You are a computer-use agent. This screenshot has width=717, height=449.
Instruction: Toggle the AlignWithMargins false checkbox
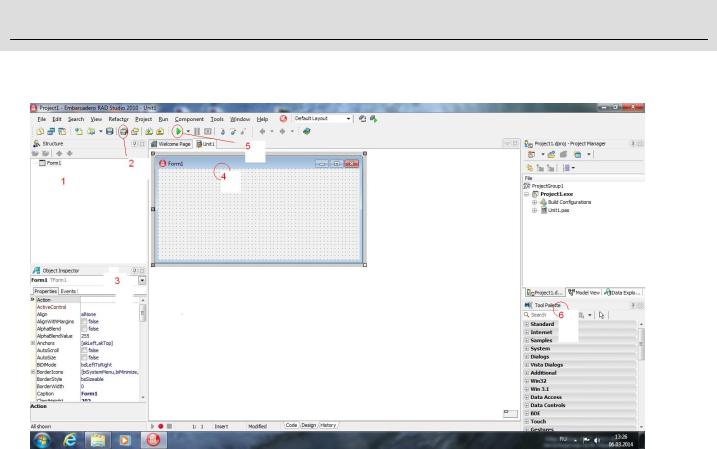click(84, 322)
